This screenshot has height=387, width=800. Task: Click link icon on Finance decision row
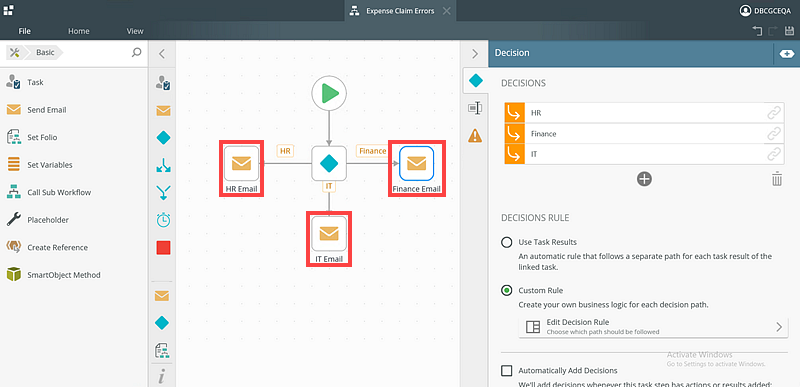point(774,134)
